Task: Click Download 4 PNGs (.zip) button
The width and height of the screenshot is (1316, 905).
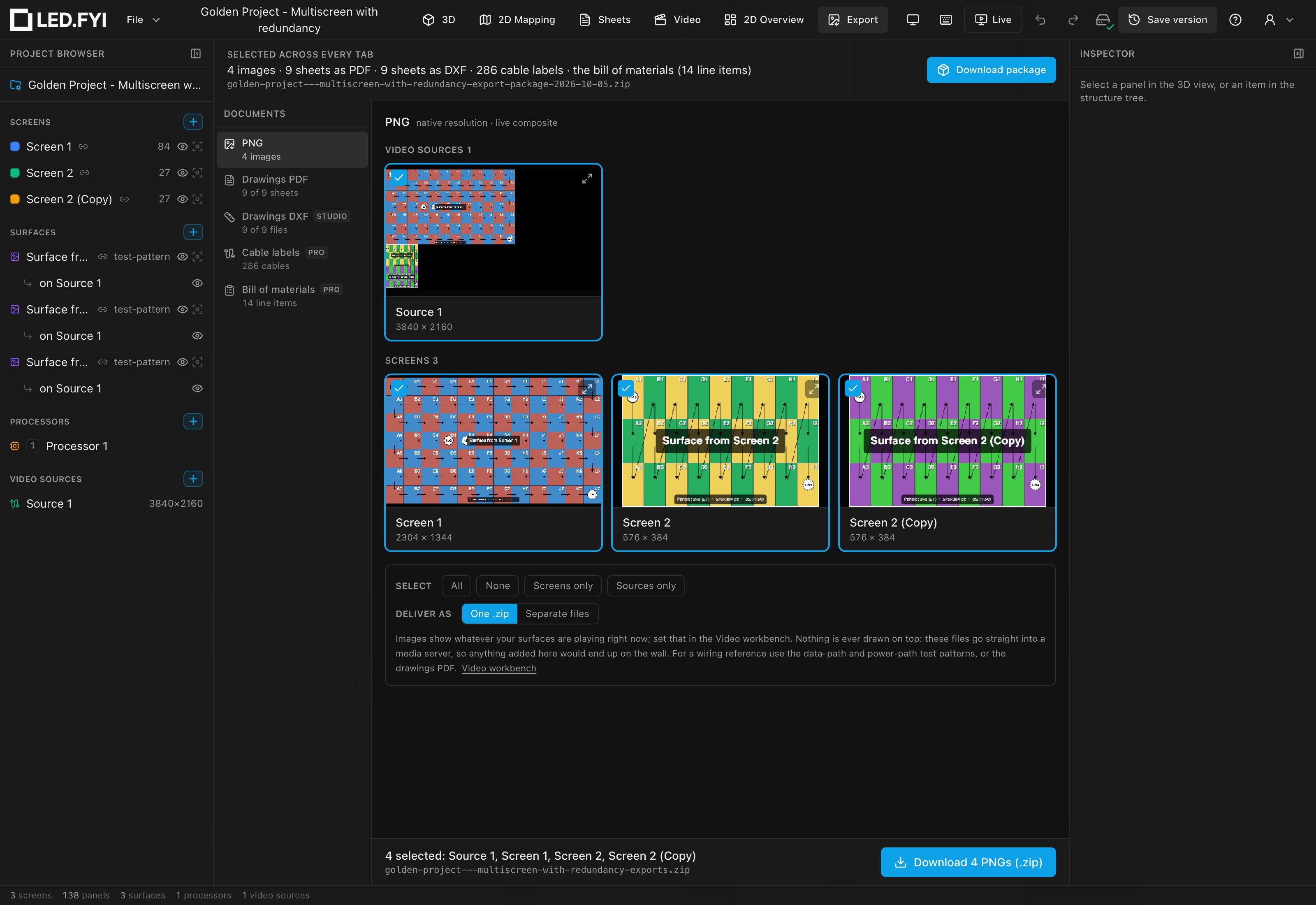Action: pyautogui.click(x=968, y=862)
